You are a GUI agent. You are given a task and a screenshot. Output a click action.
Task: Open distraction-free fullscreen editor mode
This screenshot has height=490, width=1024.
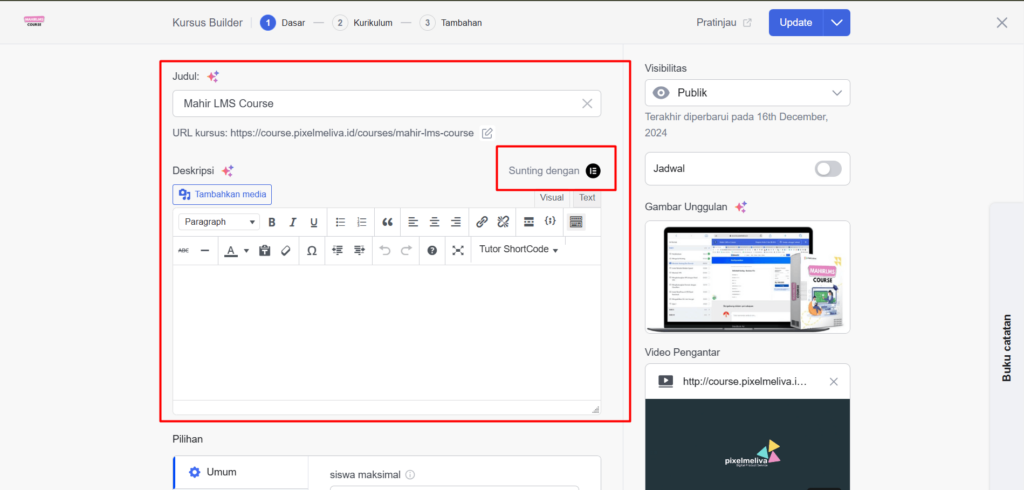[458, 250]
